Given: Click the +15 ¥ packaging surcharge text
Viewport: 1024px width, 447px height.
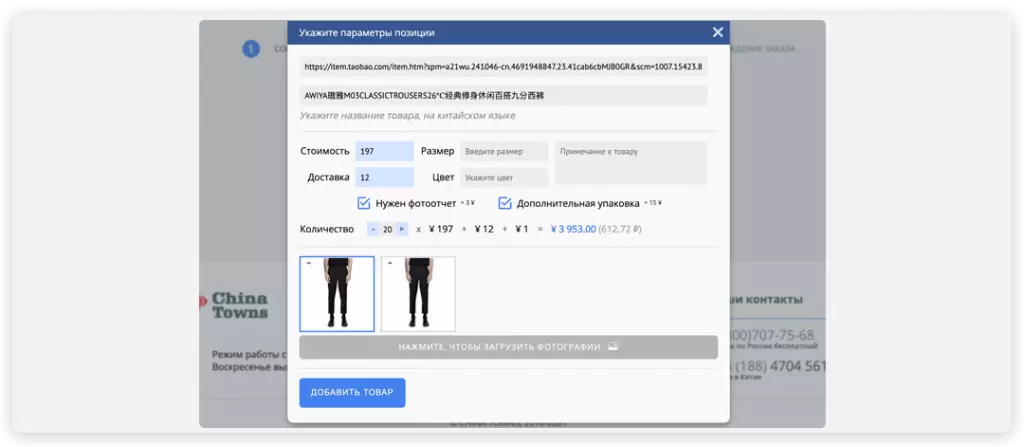Looking at the screenshot, I should point(652,203).
